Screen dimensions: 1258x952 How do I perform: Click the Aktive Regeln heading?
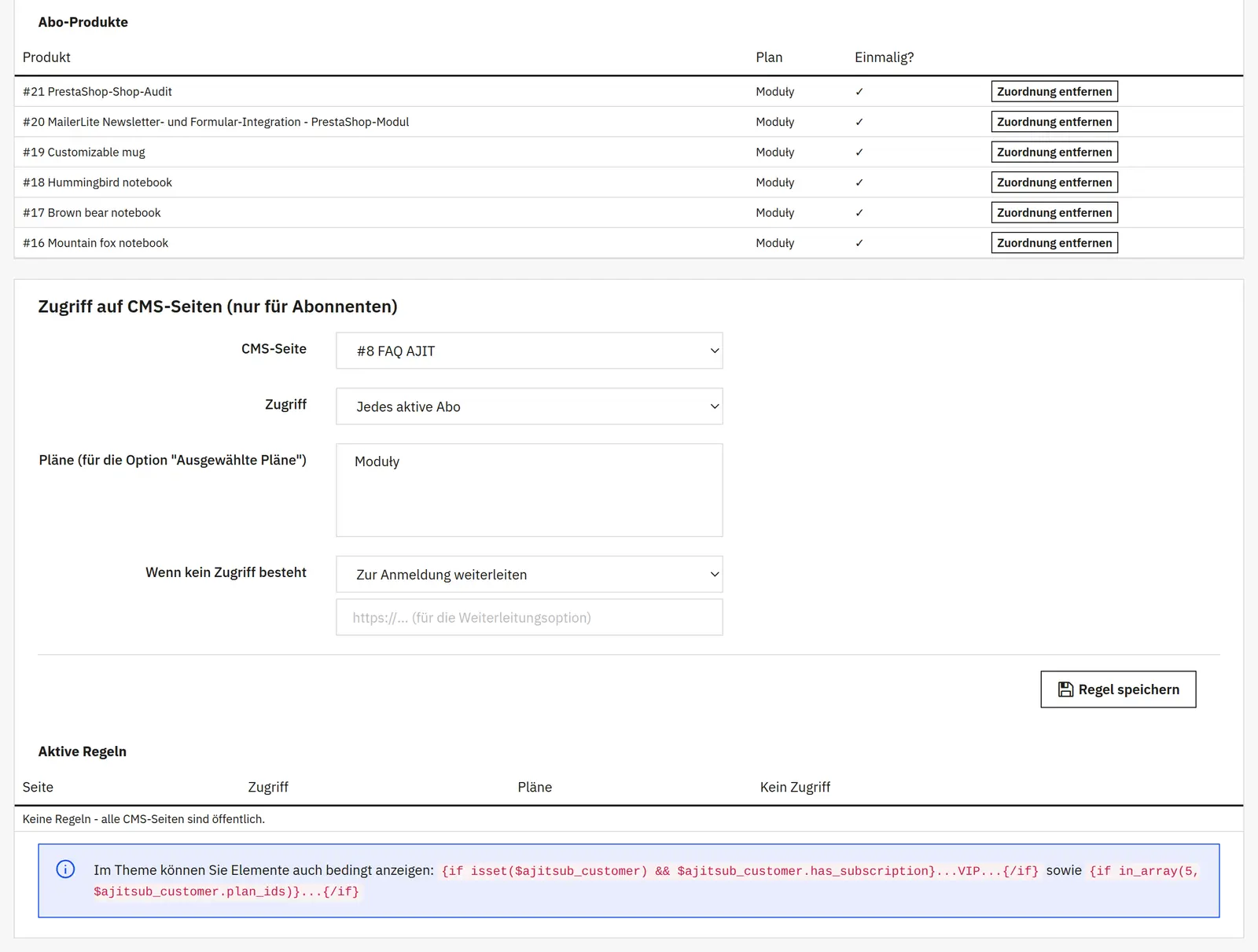tap(83, 752)
